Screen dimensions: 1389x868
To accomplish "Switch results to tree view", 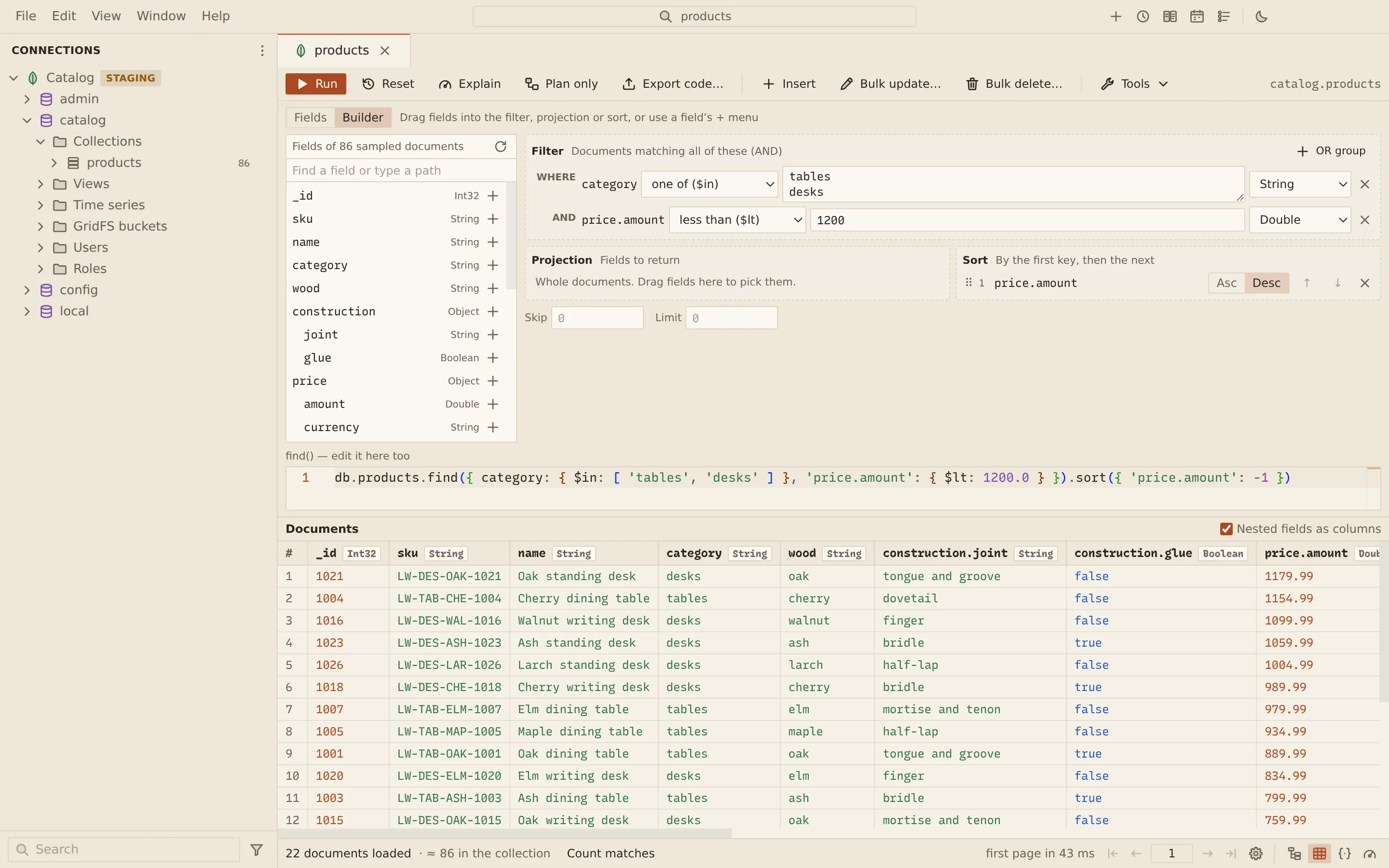I will click(1294, 854).
